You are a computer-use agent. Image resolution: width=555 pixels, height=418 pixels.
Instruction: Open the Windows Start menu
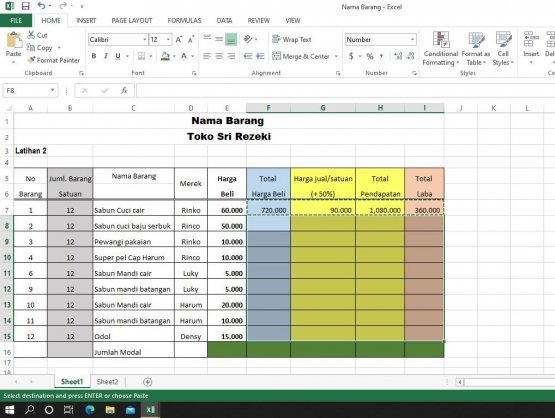click(10, 410)
